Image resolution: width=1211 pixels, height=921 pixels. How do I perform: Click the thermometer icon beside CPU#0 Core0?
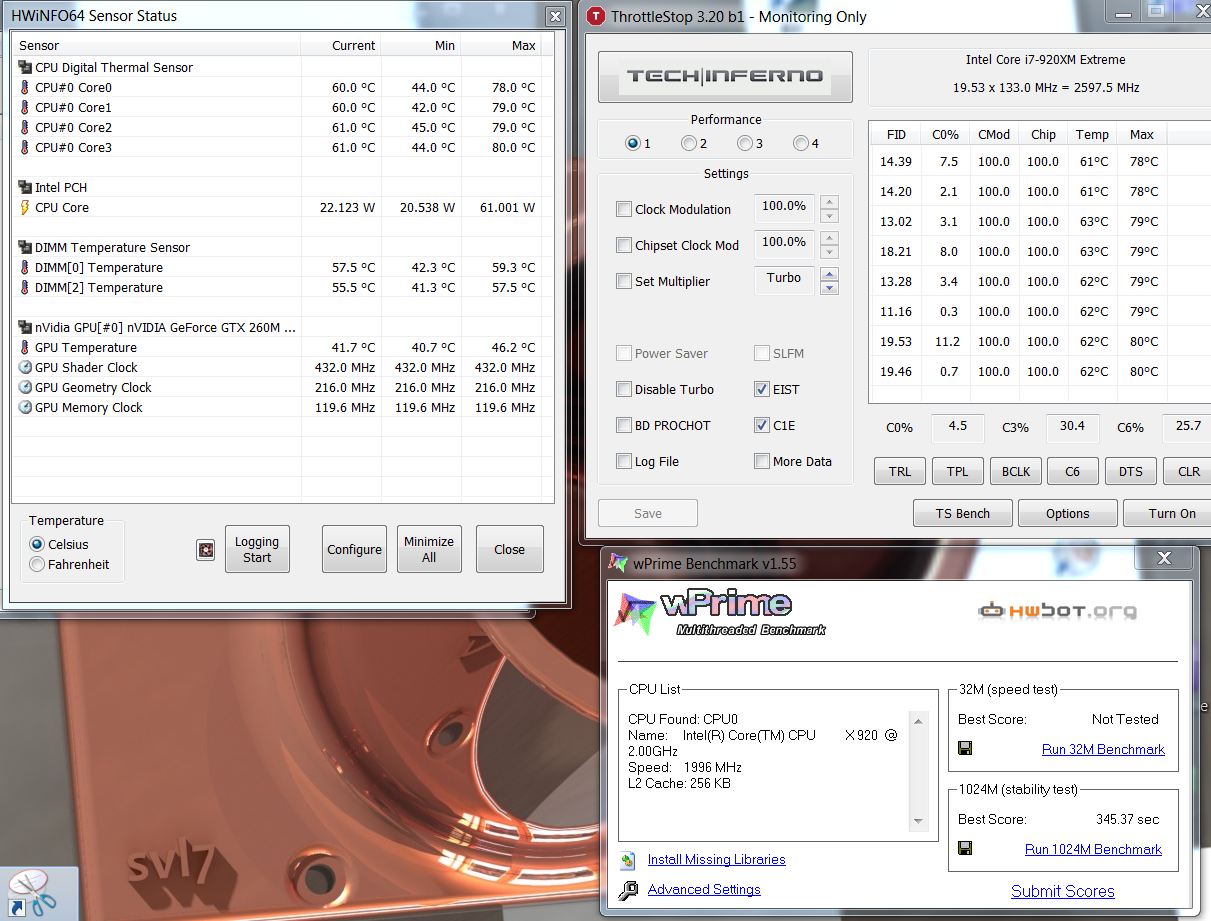pyautogui.click(x=25, y=87)
